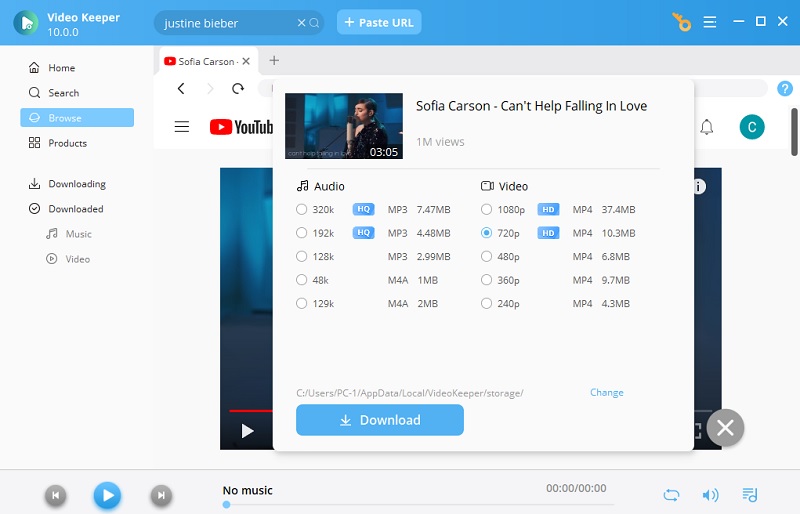Open the blue help question icon
Screen dimensions: 800x514
(x=785, y=88)
